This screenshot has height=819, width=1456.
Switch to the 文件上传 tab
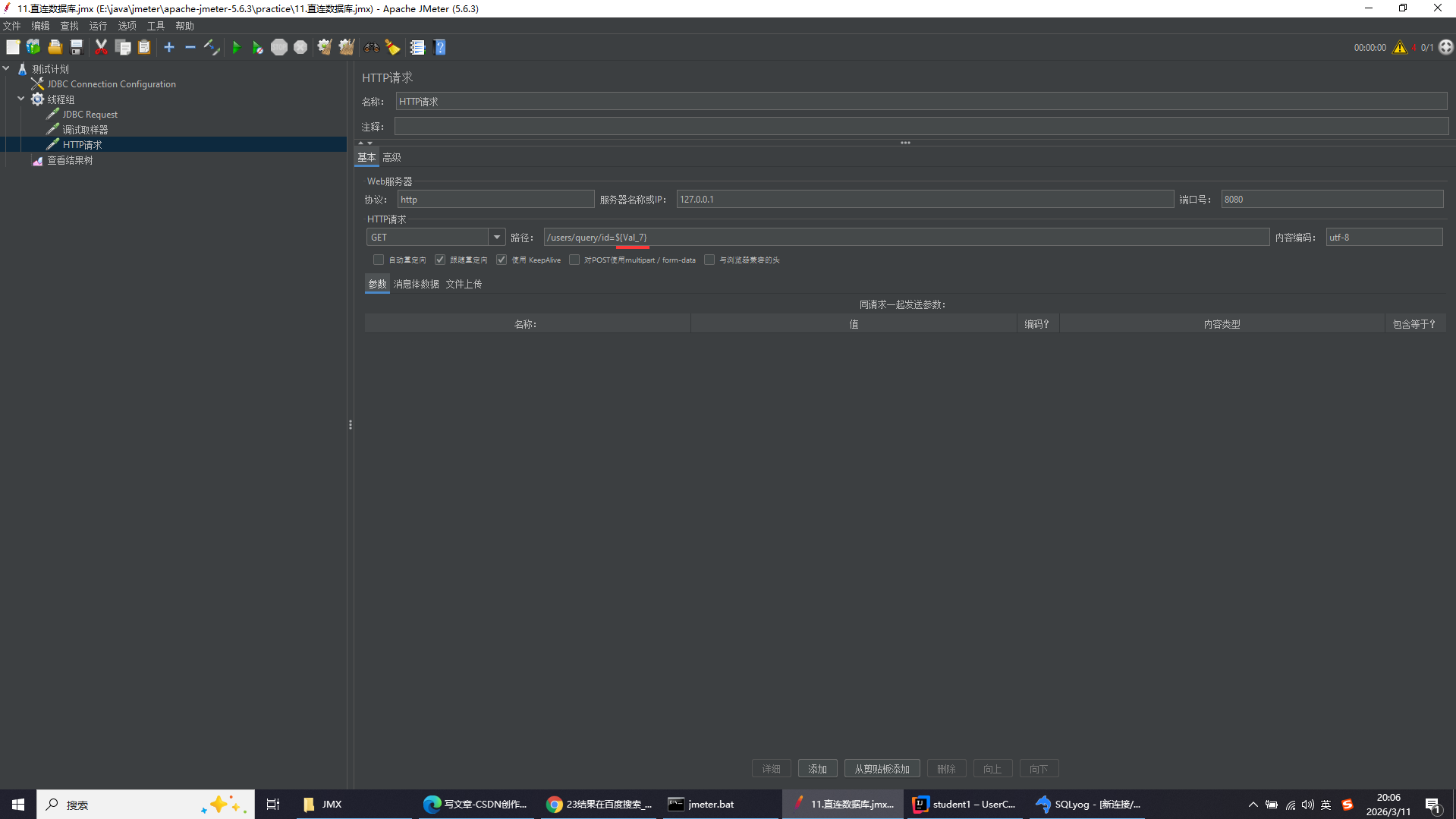tap(464, 284)
